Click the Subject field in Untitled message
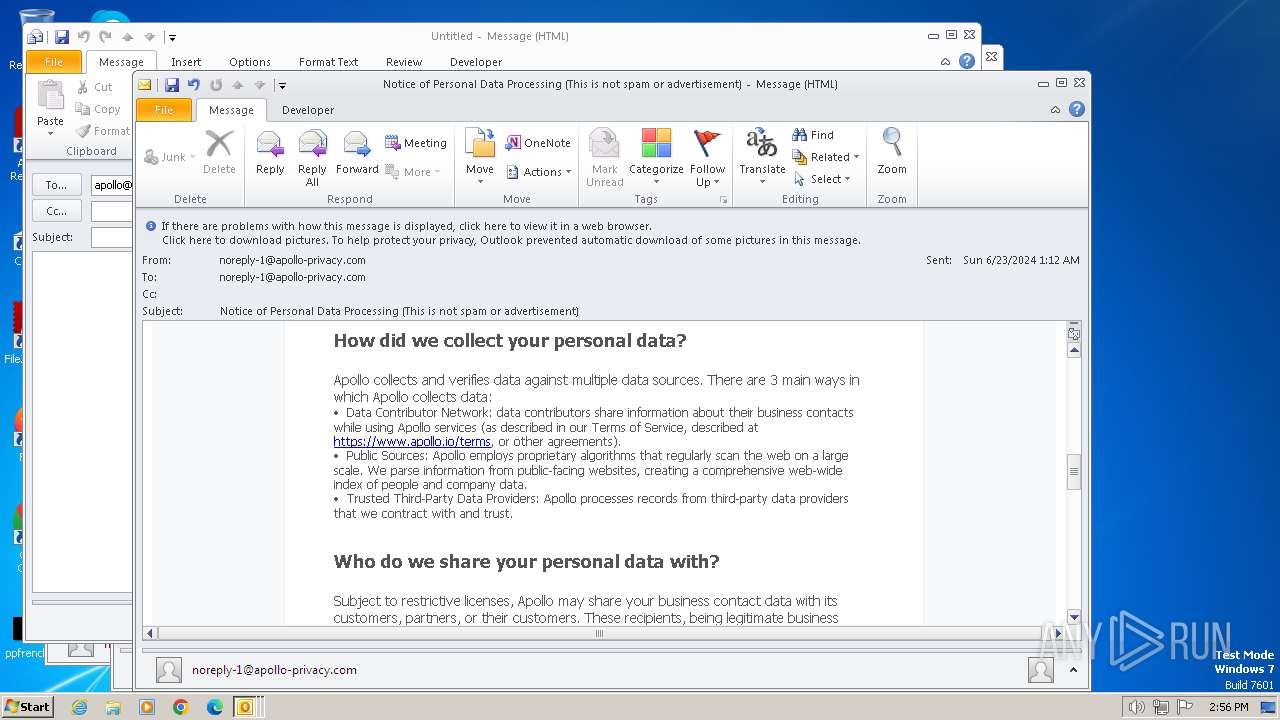 point(112,237)
